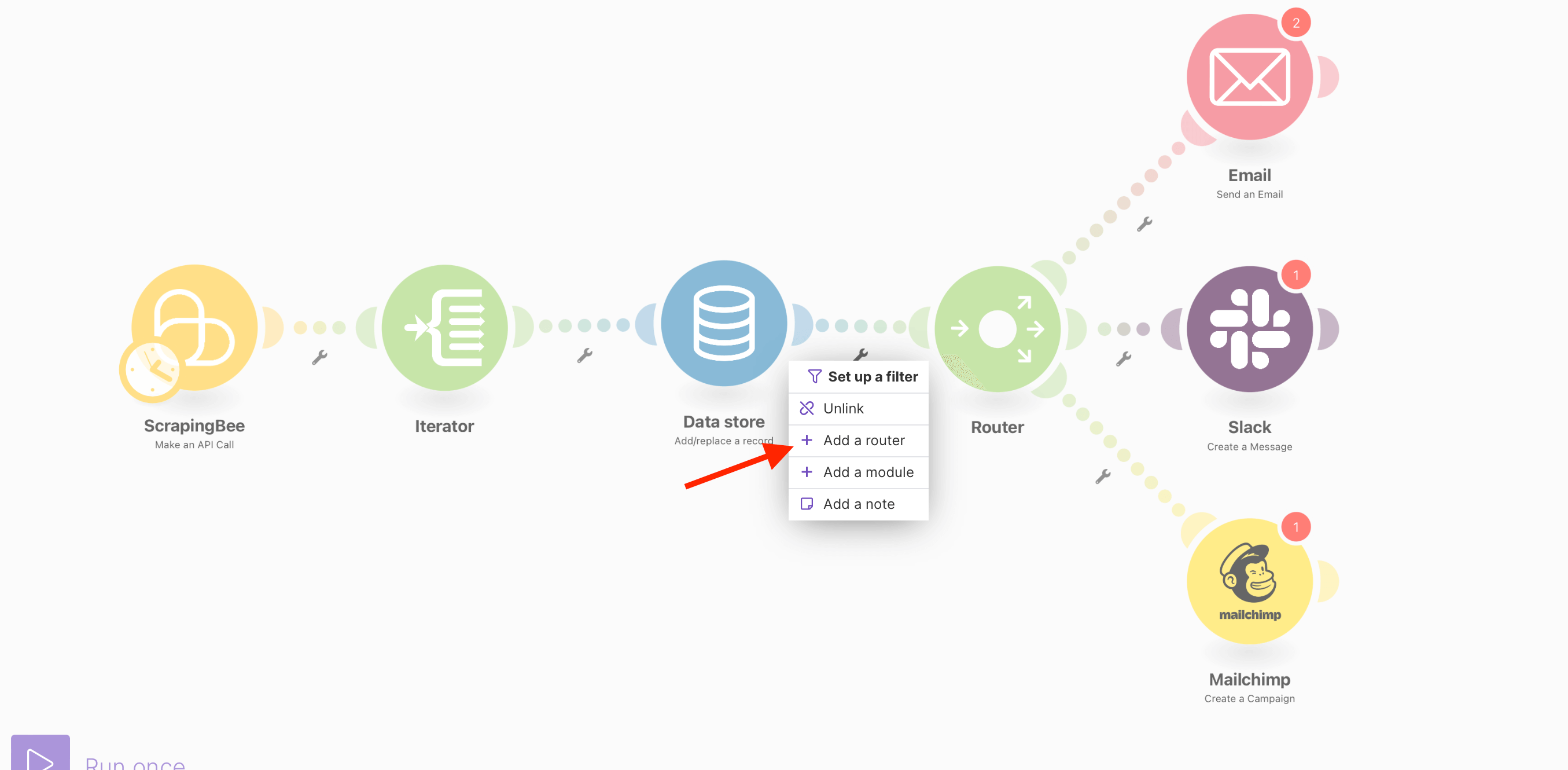Click the wrench between Iterator and Data store

pos(584,355)
